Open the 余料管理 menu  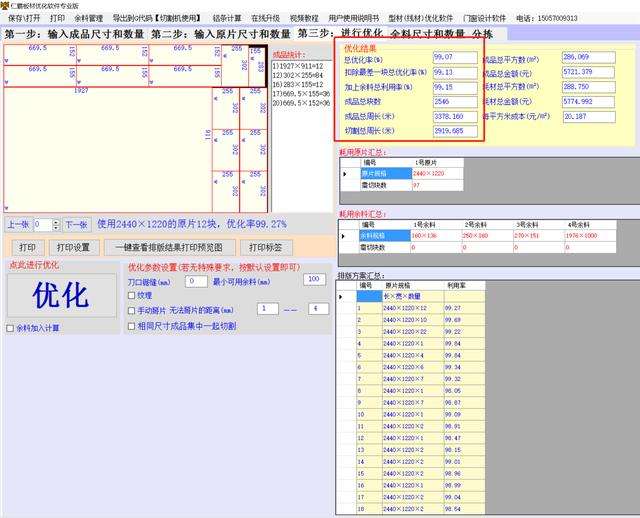point(89,18)
